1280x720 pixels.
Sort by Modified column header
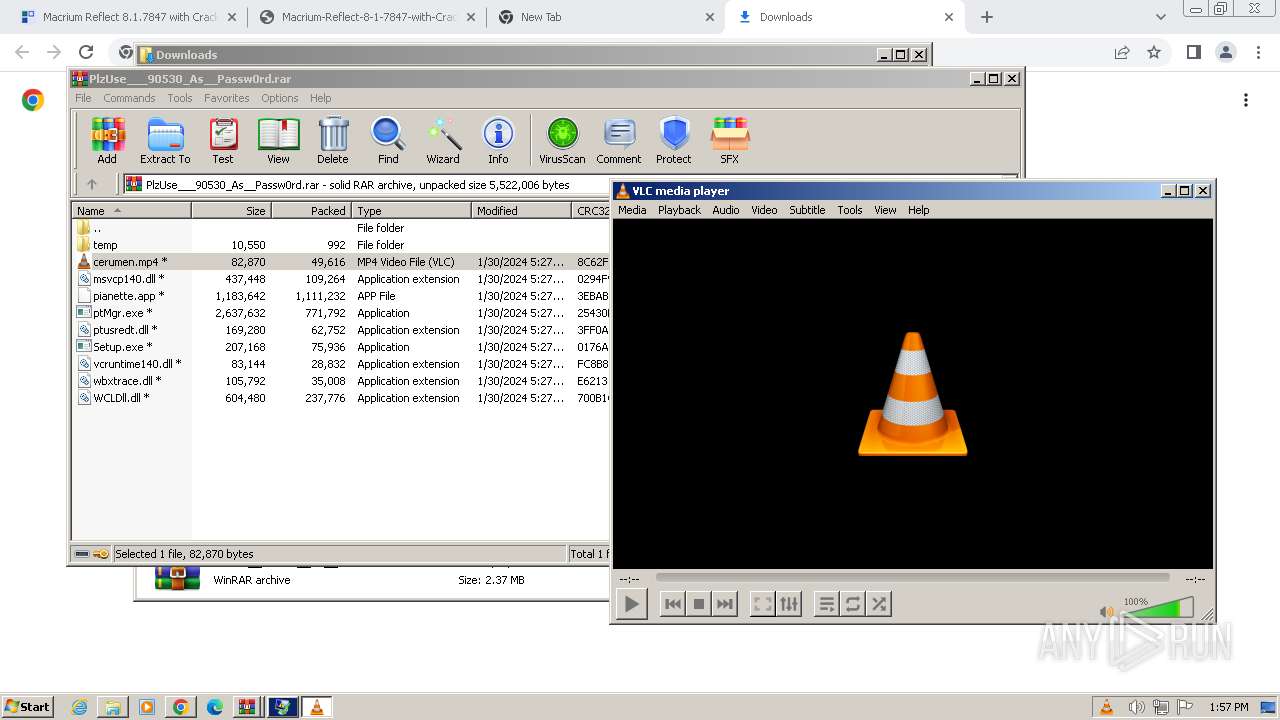click(521, 210)
